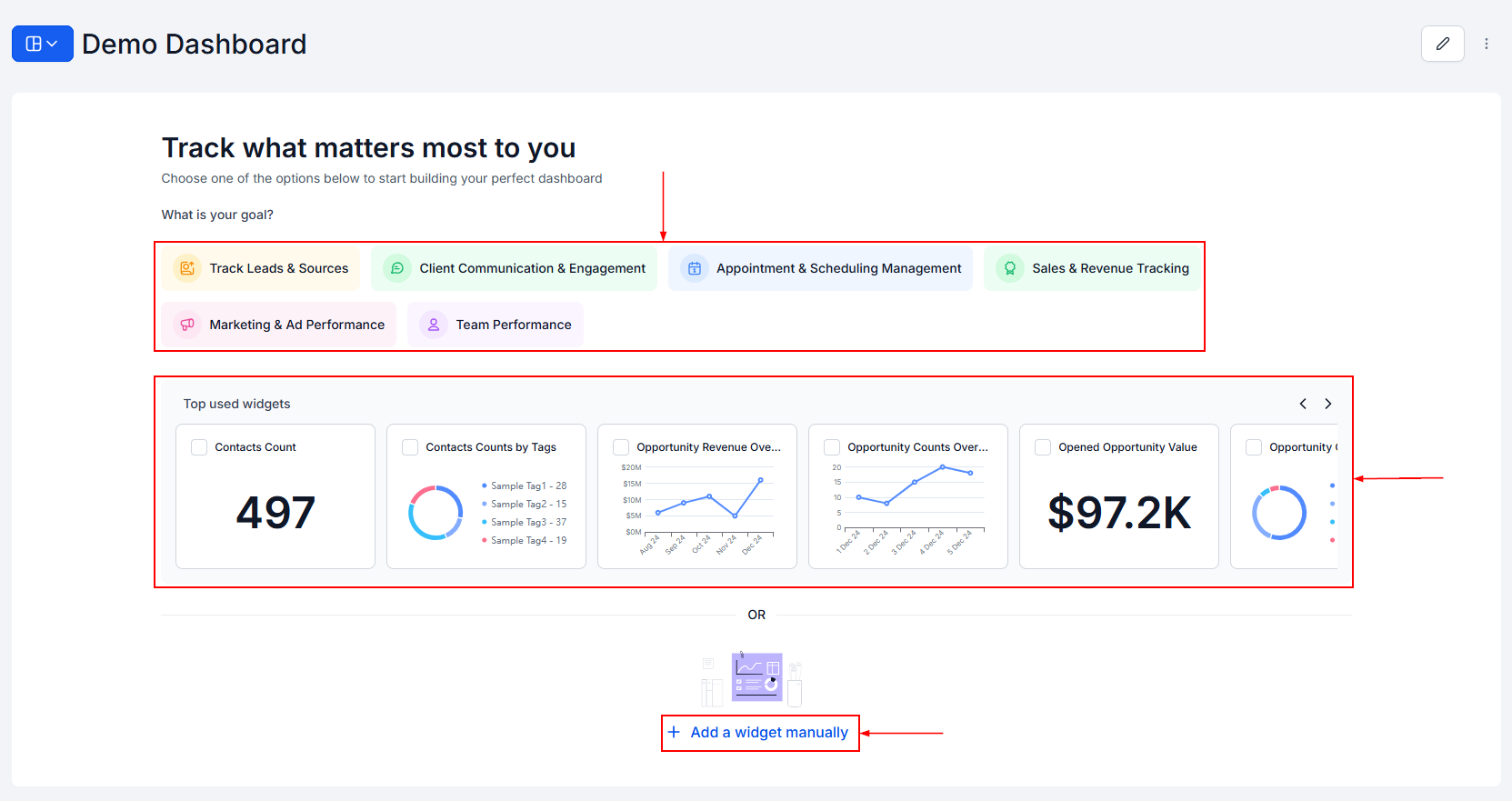Click the Contacts Count 497 value
1512x801 pixels.
point(275,513)
